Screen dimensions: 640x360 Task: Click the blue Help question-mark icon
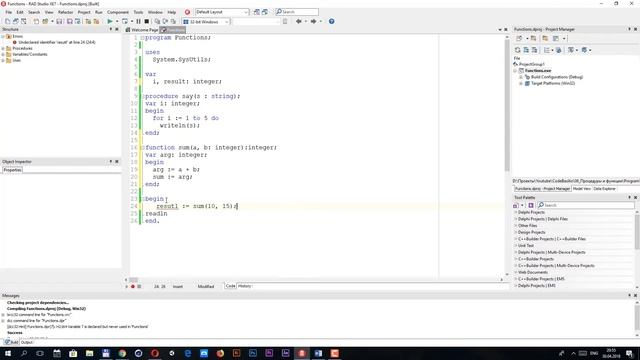pyautogui.click(x=331, y=21)
